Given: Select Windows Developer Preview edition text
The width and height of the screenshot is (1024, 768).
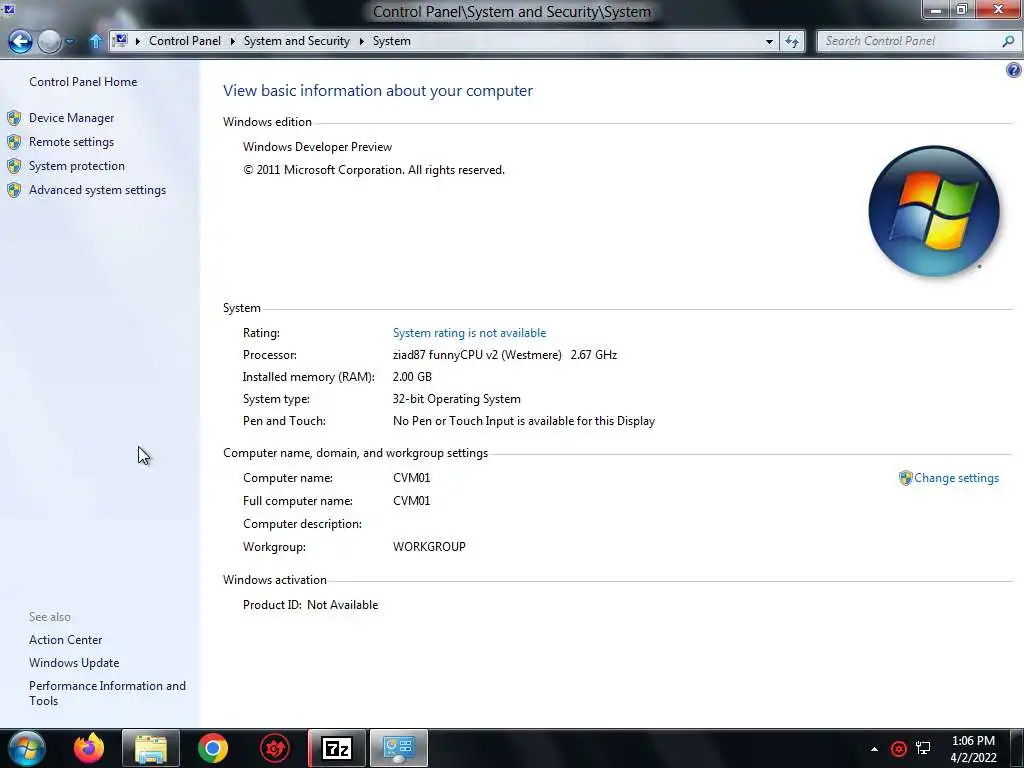Looking at the screenshot, I should [317, 147].
